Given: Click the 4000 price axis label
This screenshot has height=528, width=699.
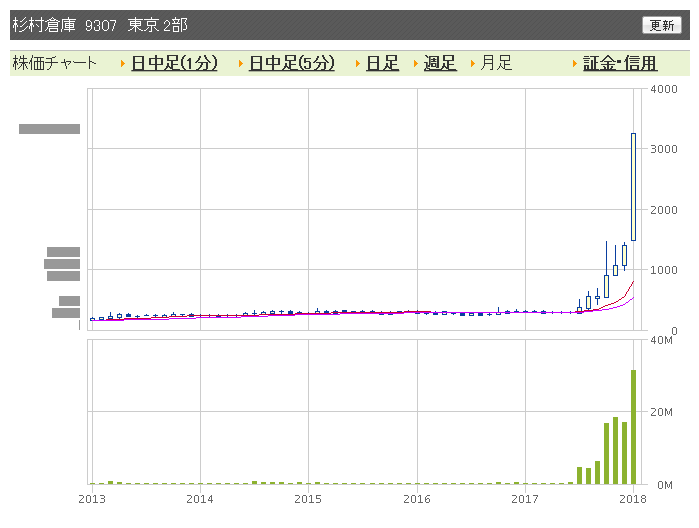Looking at the screenshot, I should 664,89.
